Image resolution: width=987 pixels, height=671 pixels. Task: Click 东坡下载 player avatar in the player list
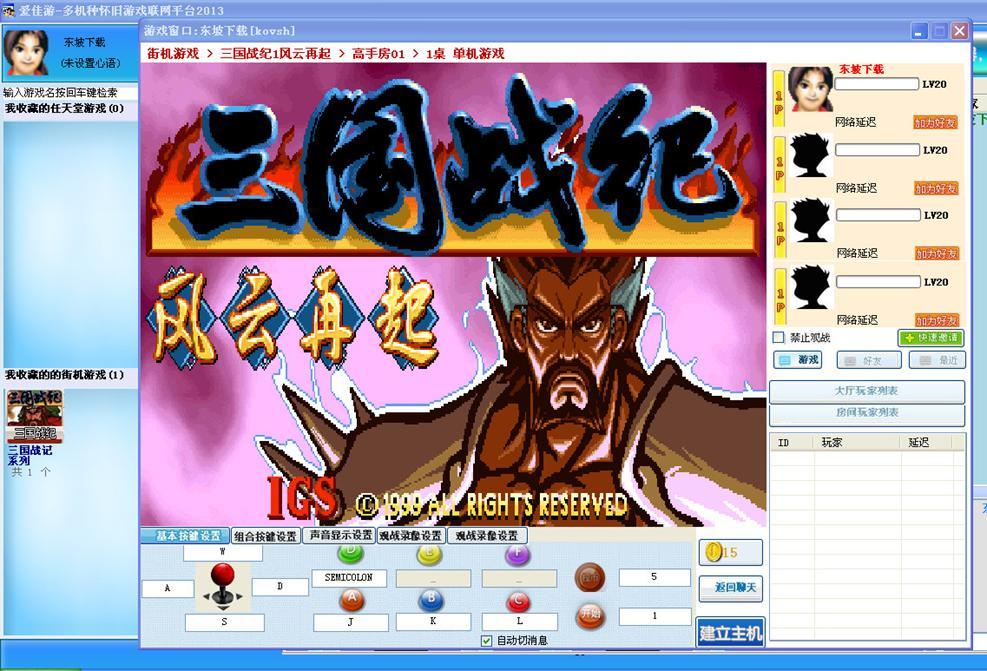[x=810, y=89]
